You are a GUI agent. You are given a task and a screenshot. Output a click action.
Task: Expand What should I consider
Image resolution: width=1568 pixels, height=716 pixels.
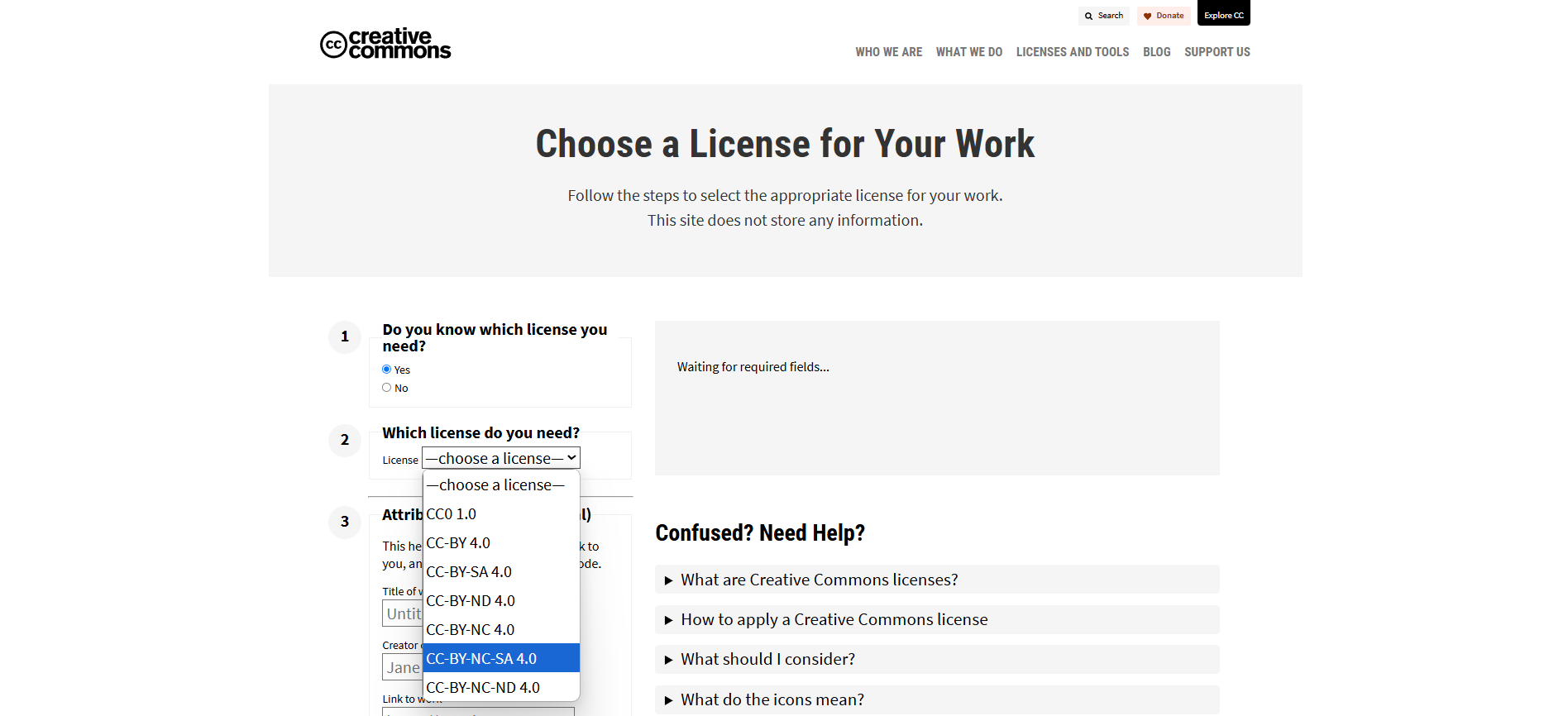[937, 659]
